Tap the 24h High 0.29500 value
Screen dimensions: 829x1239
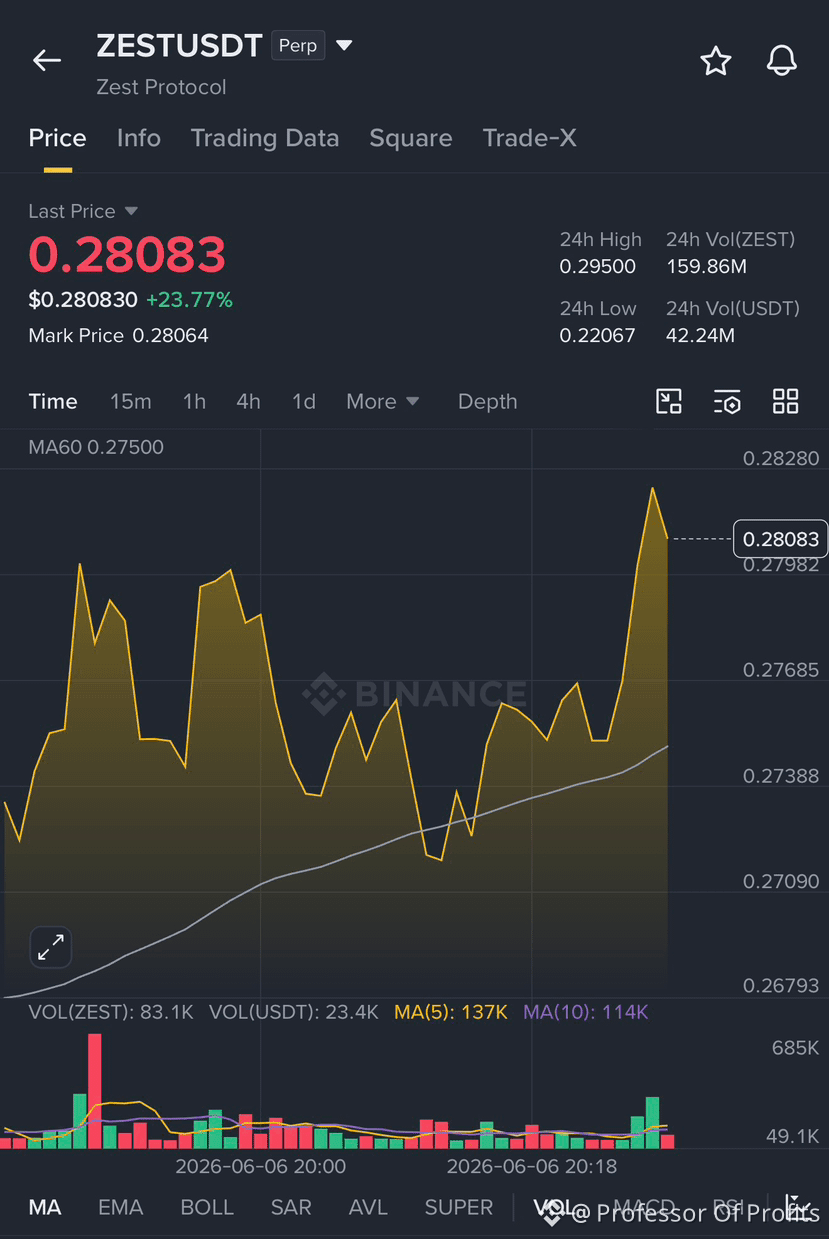tap(598, 267)
